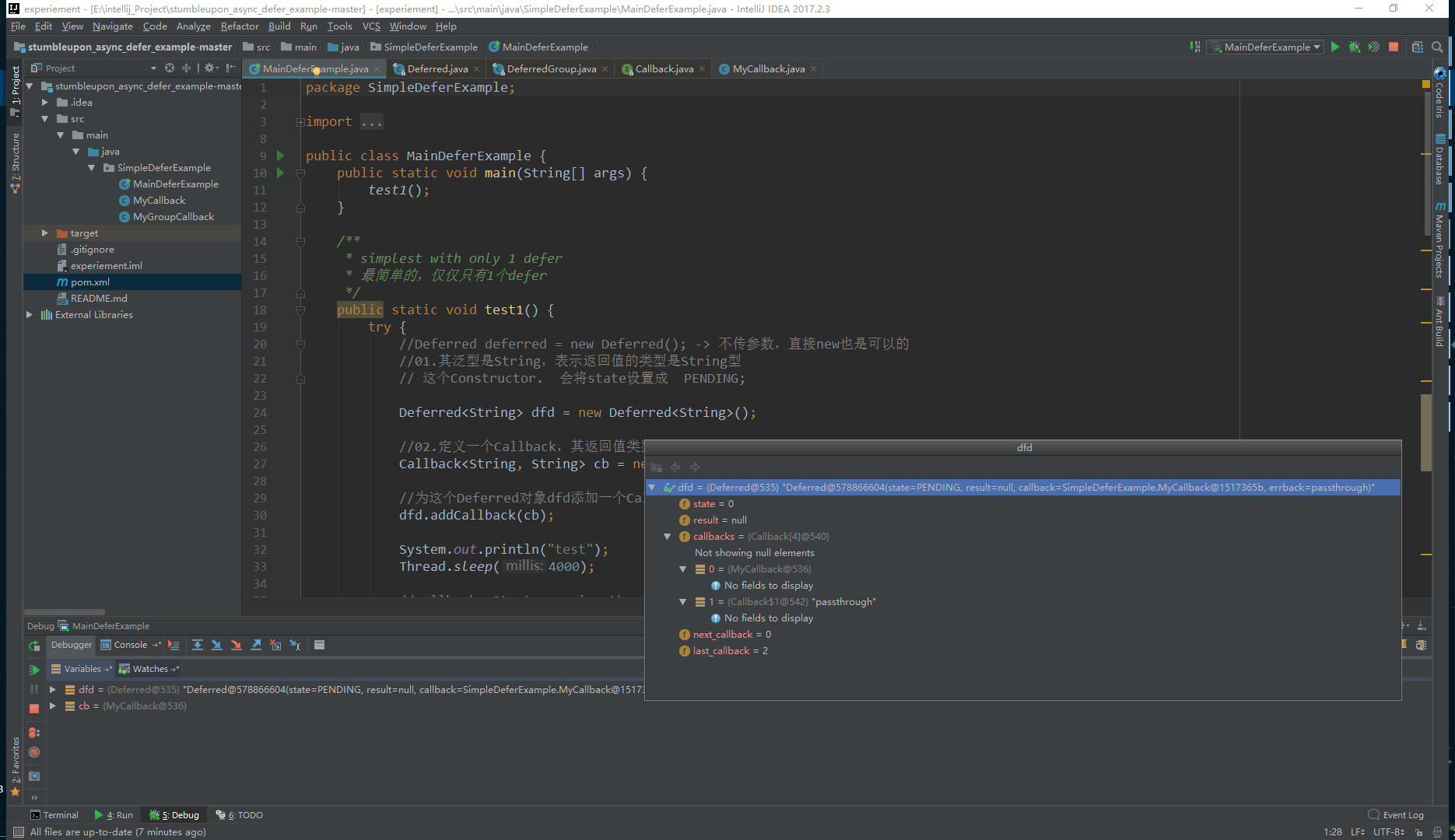Open Search Everywhere magnifier icon
1455x840 pixels.
tap(1437, 47)
